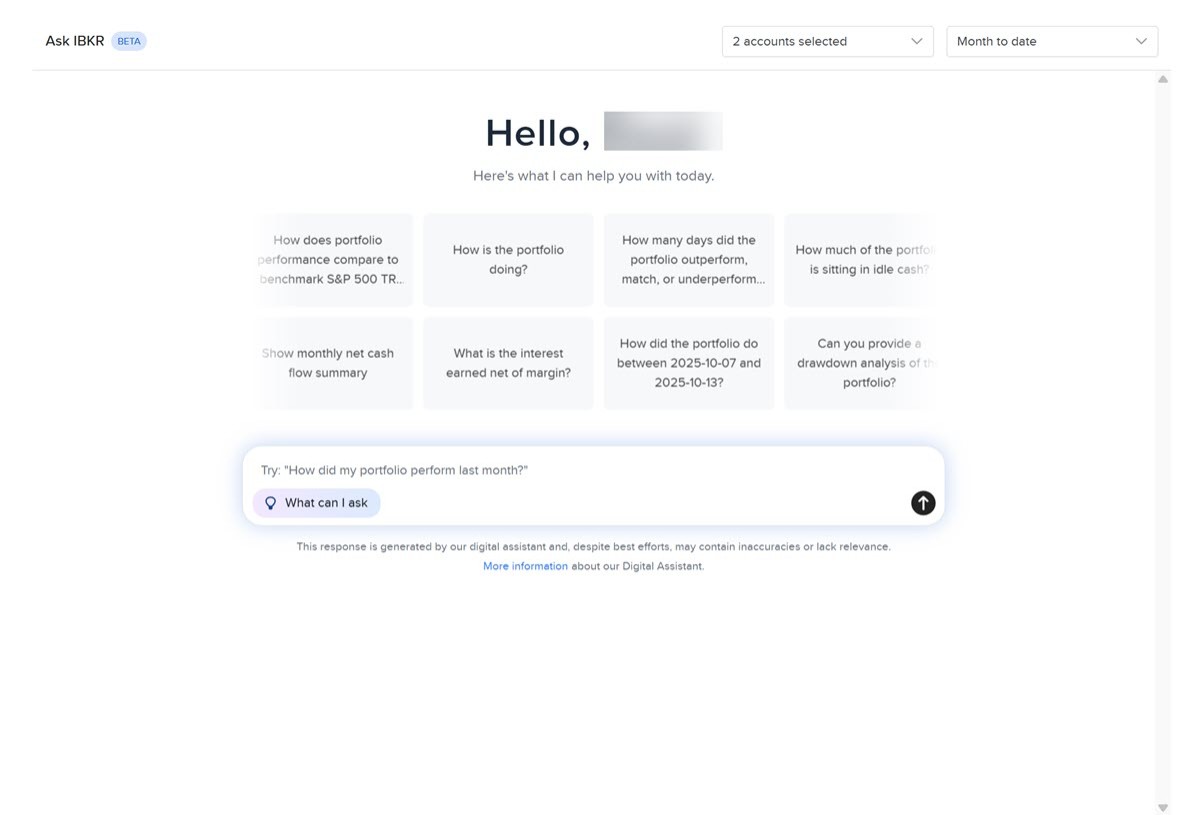Click the lightbulb icon beside What can I ask
The image size is (1200, 815).
pos(270,502)
